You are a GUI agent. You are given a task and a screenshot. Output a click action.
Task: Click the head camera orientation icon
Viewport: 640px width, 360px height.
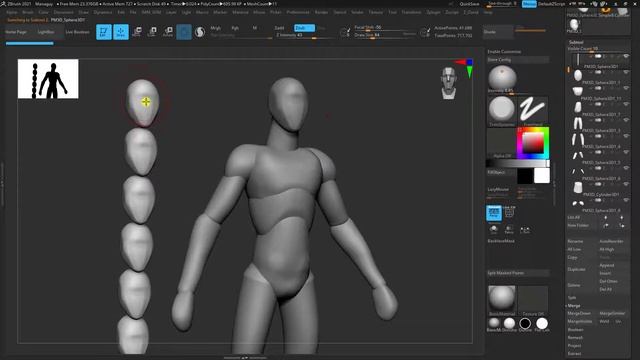pos(449,83)
